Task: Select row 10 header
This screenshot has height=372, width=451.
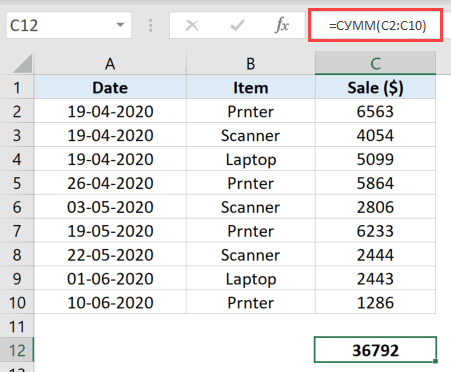Action: 17,303
